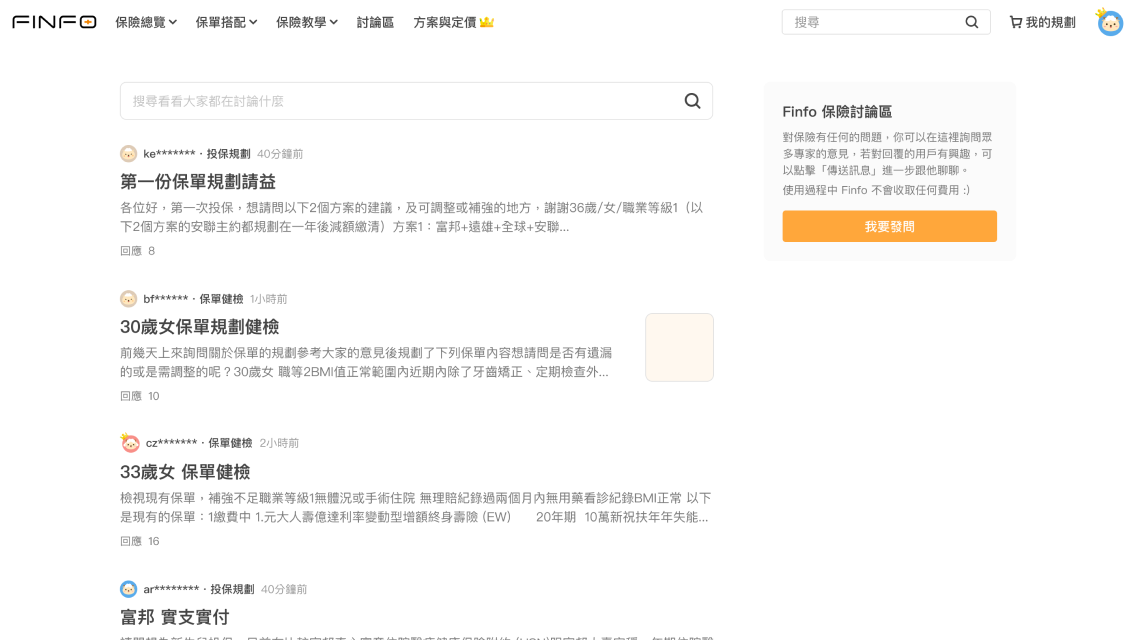Expand the 保單搭配 dropdown menu
This screenshot has height=640, width=1136.
(226, 22)
